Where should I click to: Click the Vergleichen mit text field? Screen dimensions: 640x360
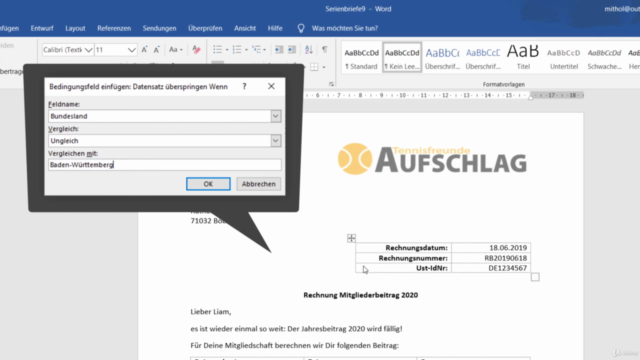164,164
